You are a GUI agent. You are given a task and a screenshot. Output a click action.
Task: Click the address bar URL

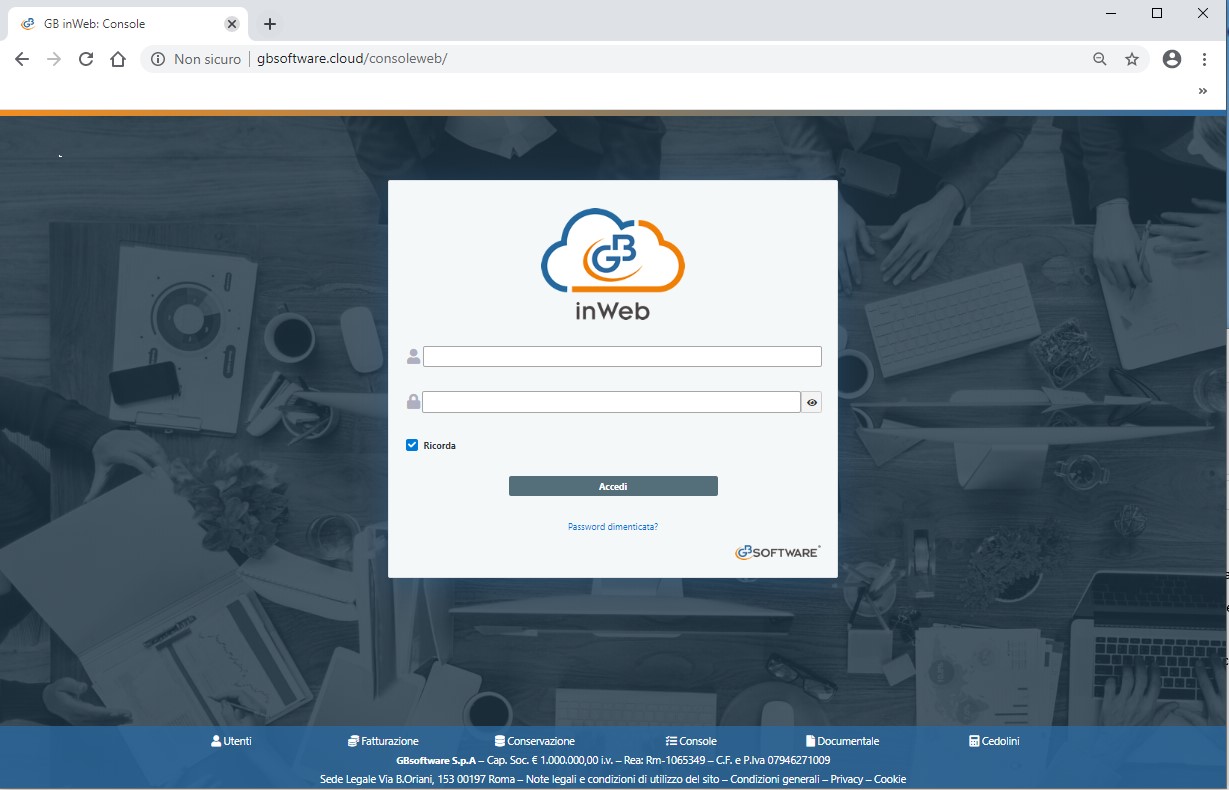352,59
